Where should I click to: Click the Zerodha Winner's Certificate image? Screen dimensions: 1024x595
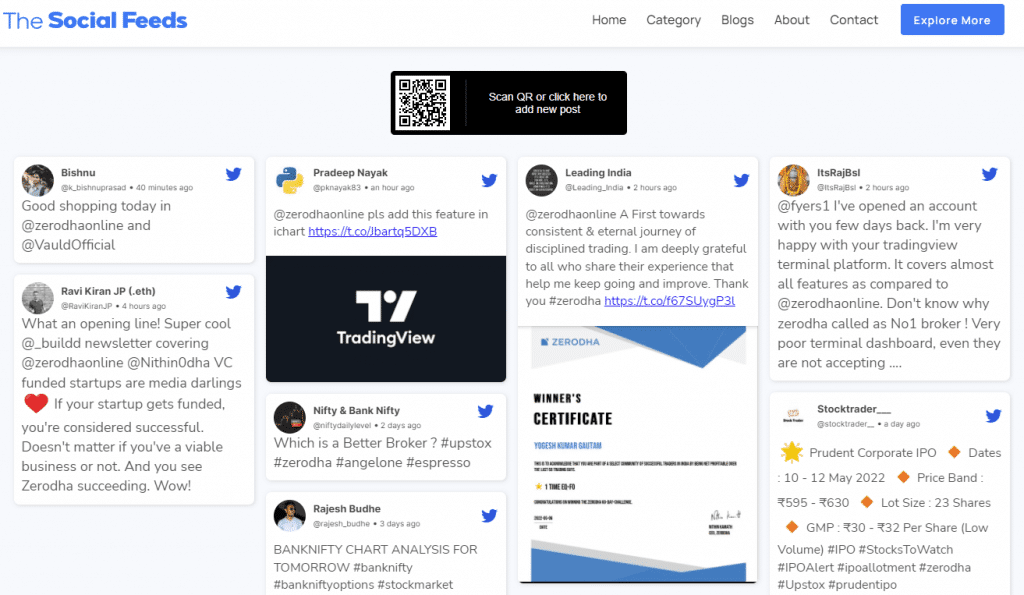(x=637, y=455)
